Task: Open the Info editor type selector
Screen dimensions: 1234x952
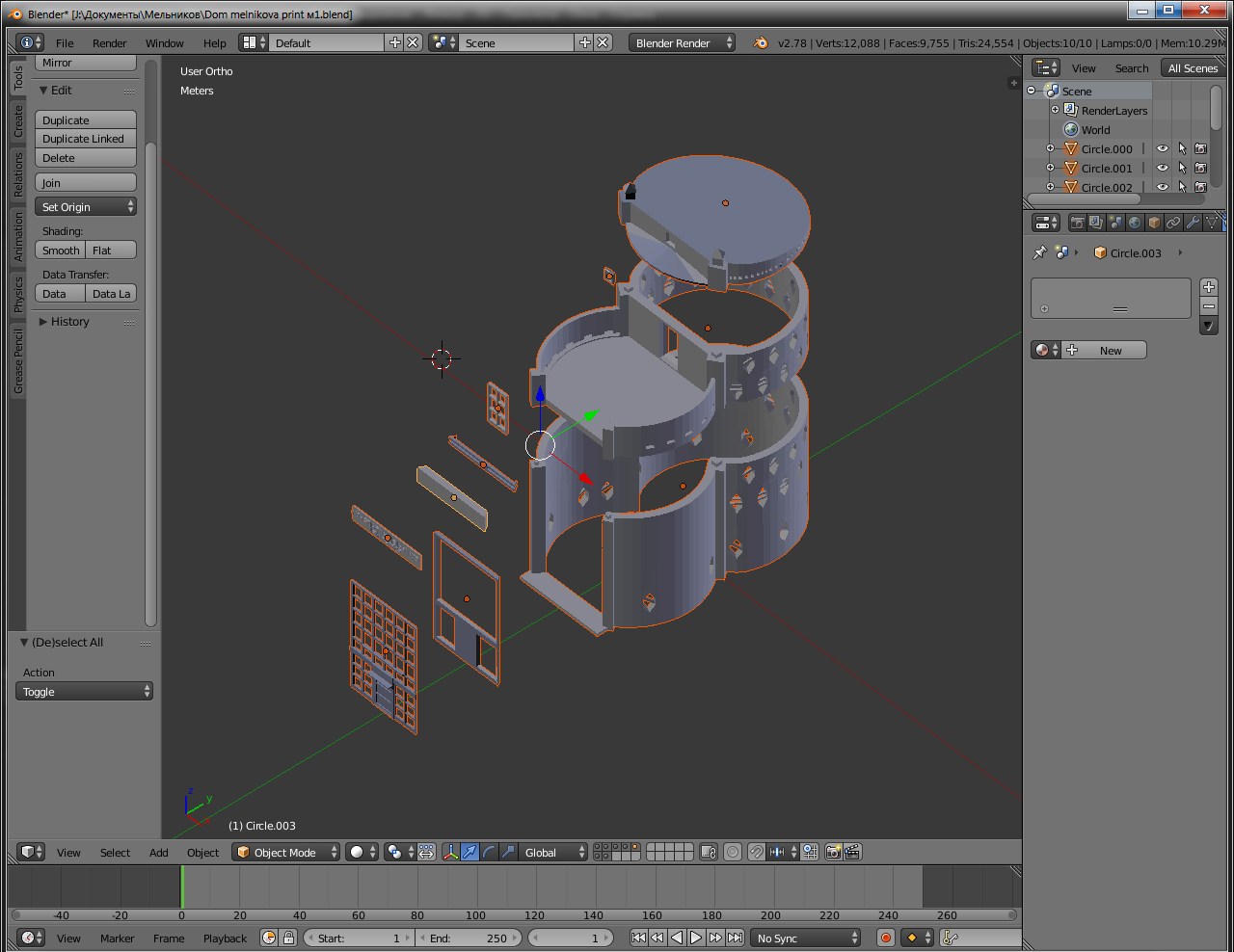Action: (31, 42)
